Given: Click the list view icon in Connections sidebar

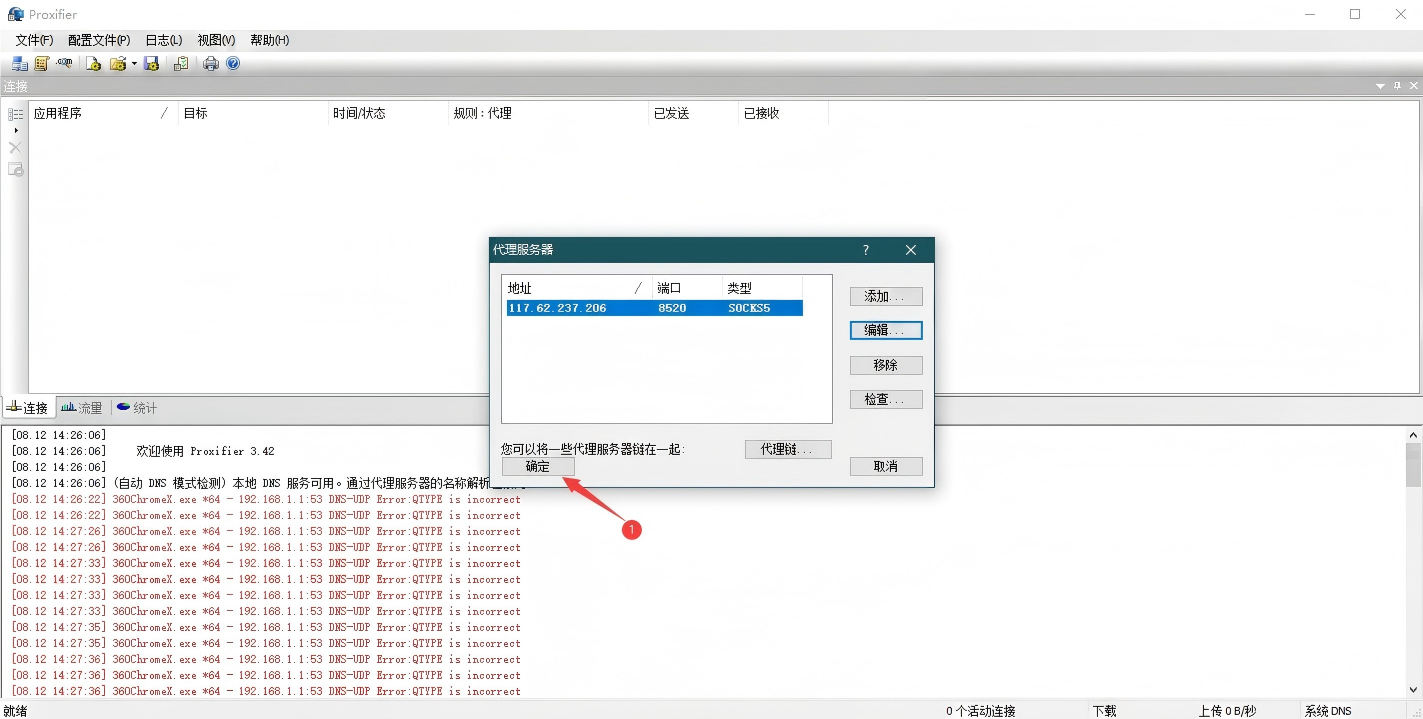Looking at the screenshot, I should pos(15,114).
